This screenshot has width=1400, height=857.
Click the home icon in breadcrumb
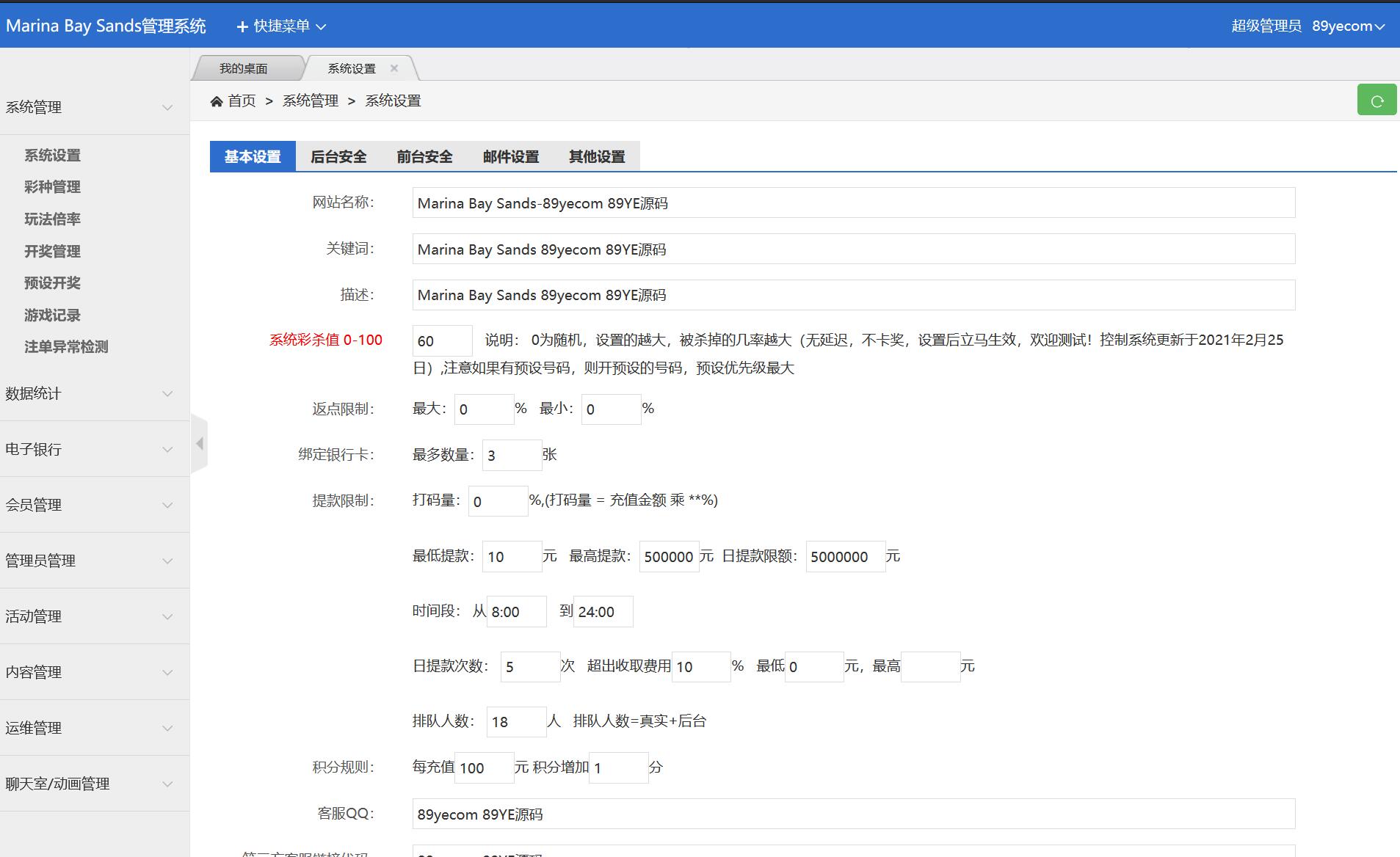(217, 101)
